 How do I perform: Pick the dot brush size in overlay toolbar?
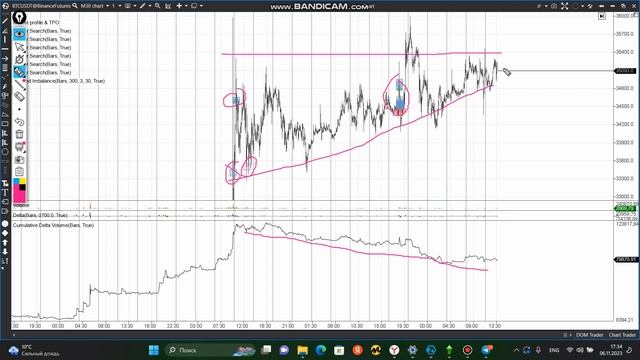19,109
